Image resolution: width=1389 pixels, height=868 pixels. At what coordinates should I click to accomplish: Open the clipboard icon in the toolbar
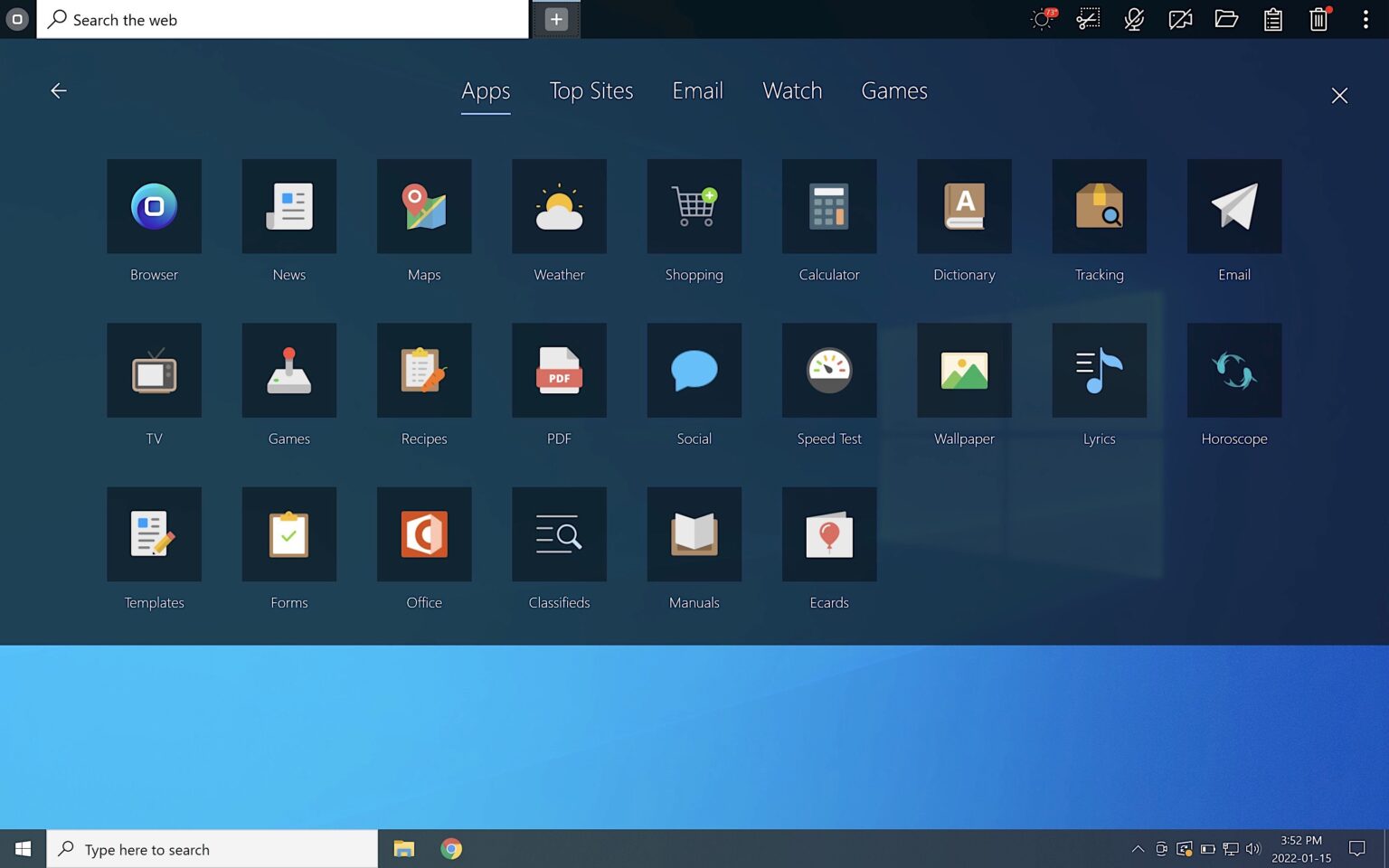(x=1272, y=19)
